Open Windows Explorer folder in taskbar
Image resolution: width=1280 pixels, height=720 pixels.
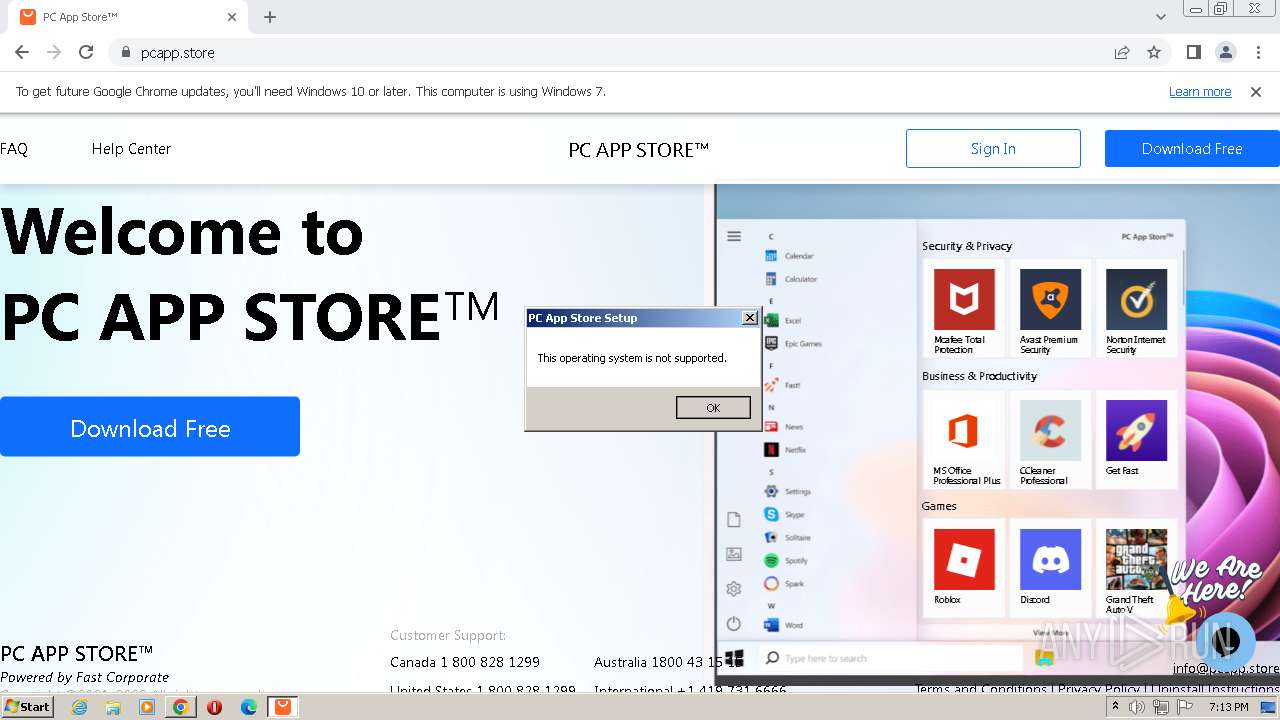click(113, 707)
